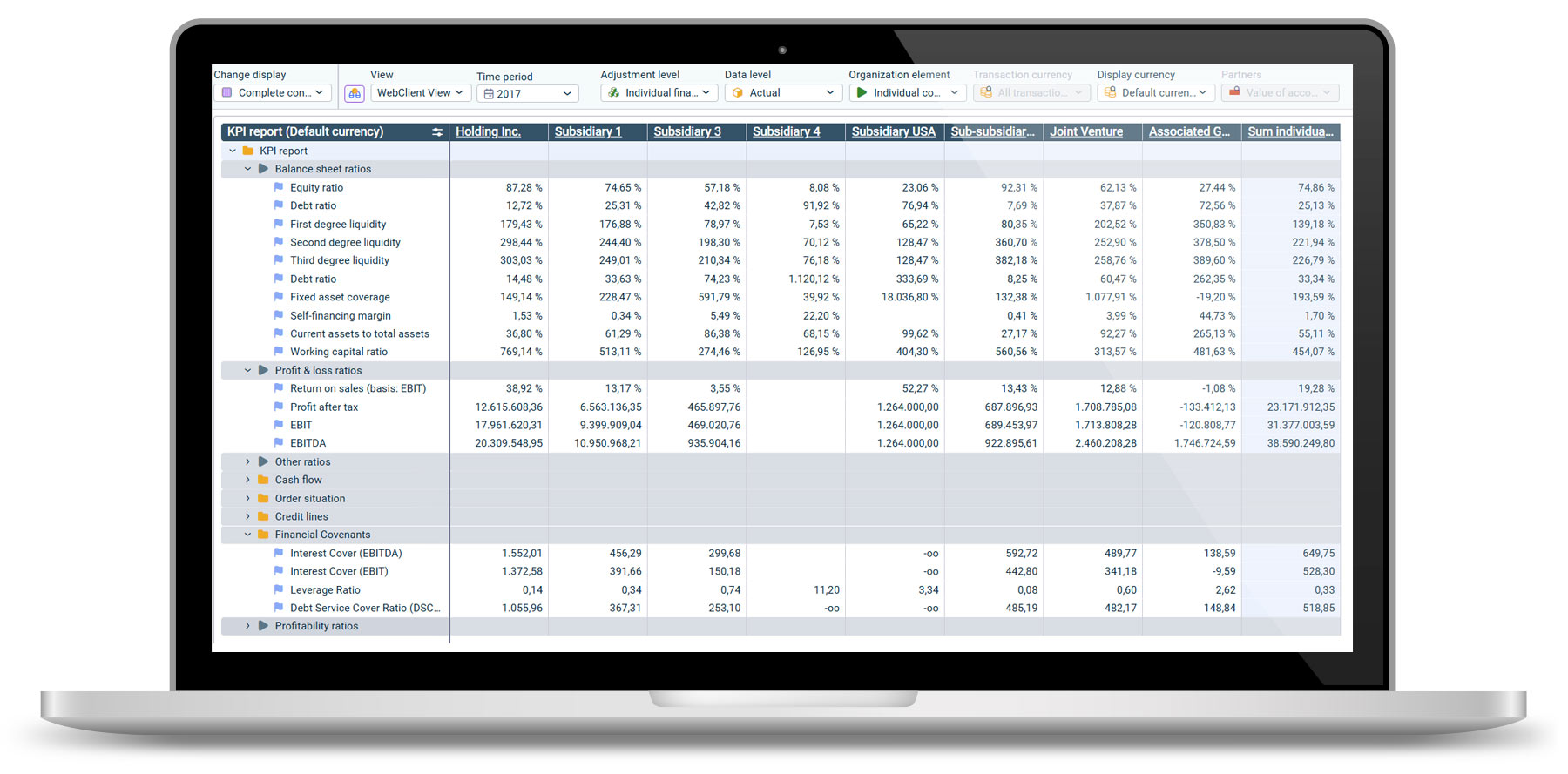Click the flag icon beside Interest Cover (EBIT)
1568x774 pixels.
pyautogui.click(x=279, y=571)
